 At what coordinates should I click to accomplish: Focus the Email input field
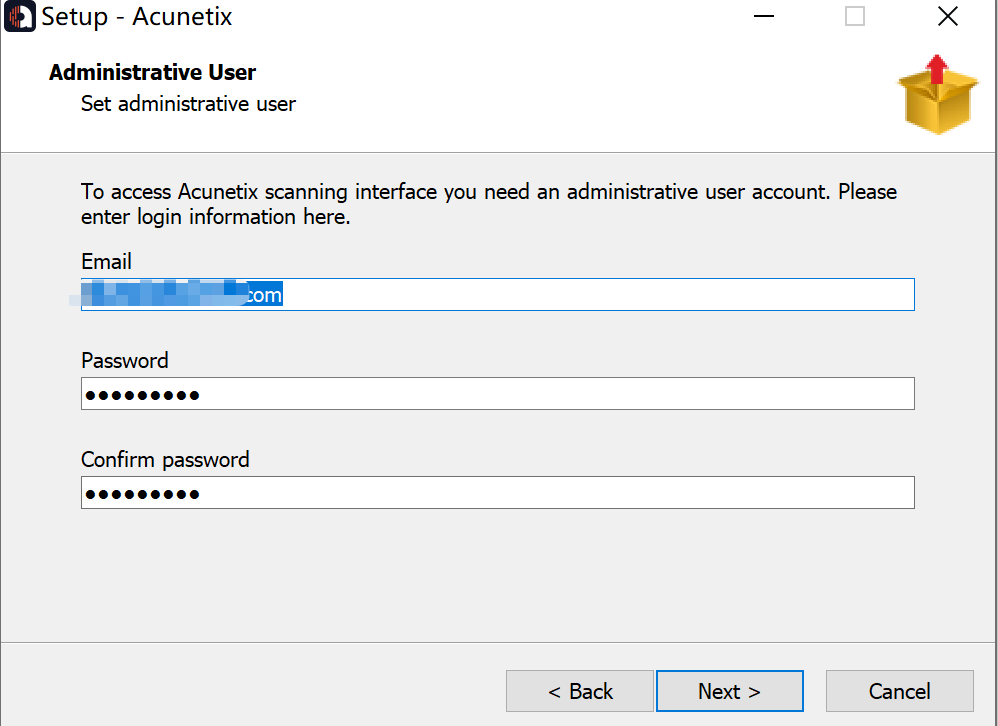coord(498,295)
